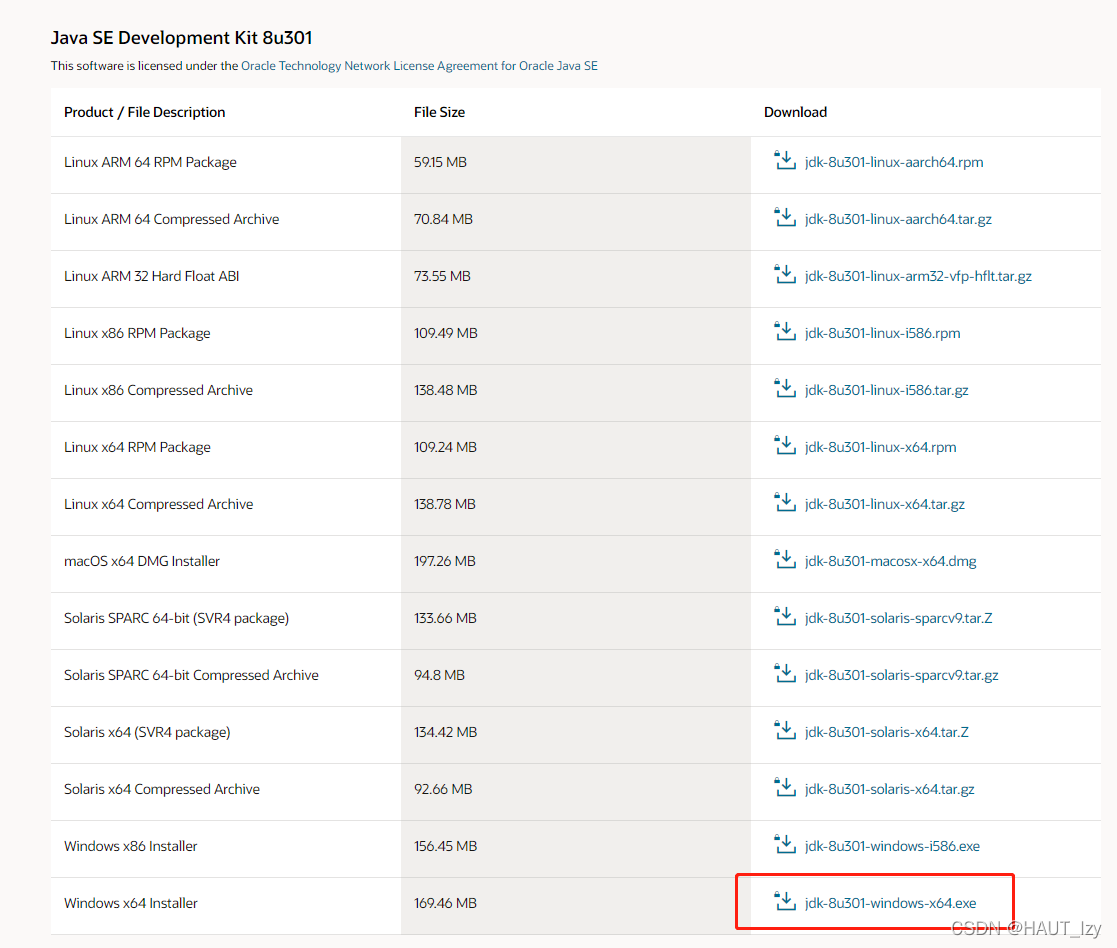This screenshot has height=948, width=1117.
Task: Download jdk-8u301-linux-i586.tar.gz link
Action: pyautogui.click(x=887, y=390)
